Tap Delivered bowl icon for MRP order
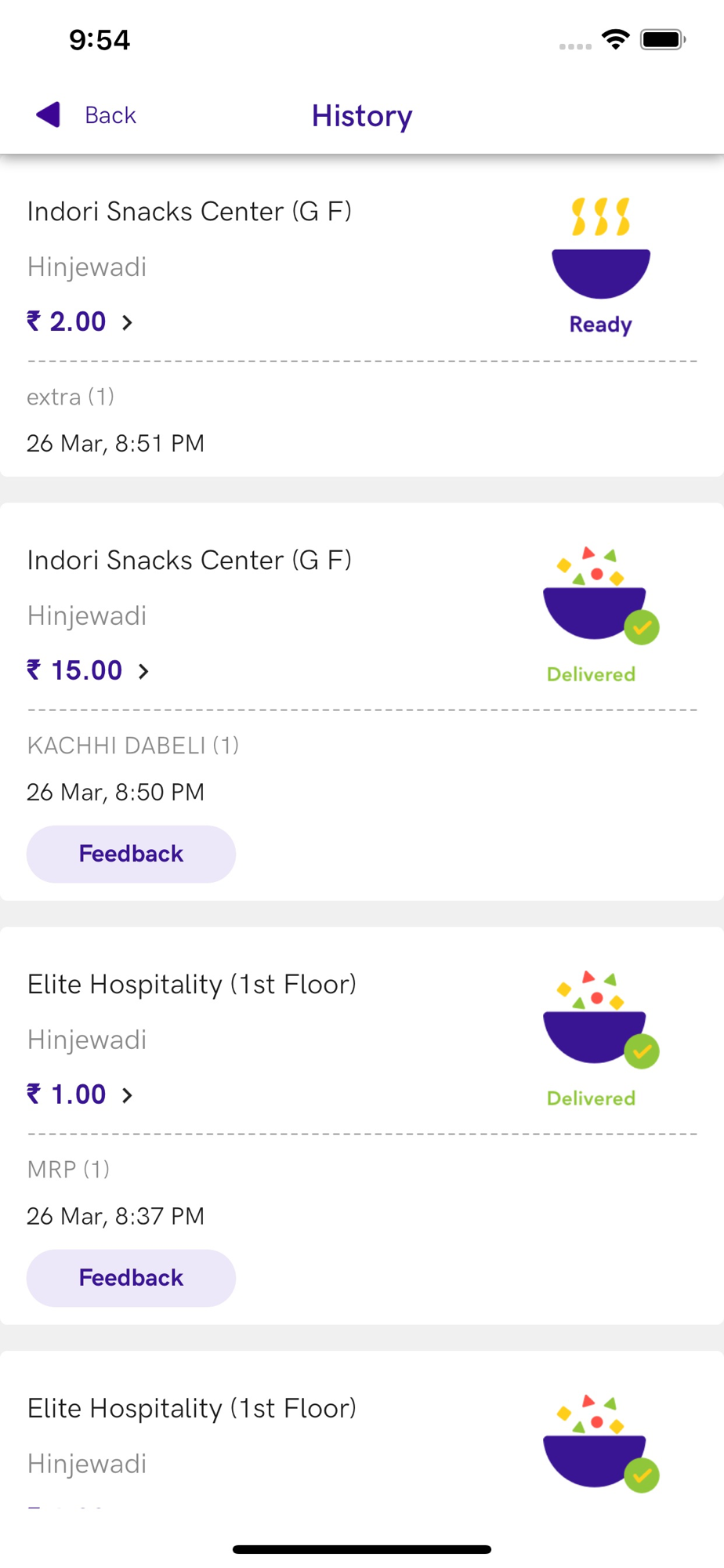This screenshot has width=724, height=1568. click(595, 1019)
